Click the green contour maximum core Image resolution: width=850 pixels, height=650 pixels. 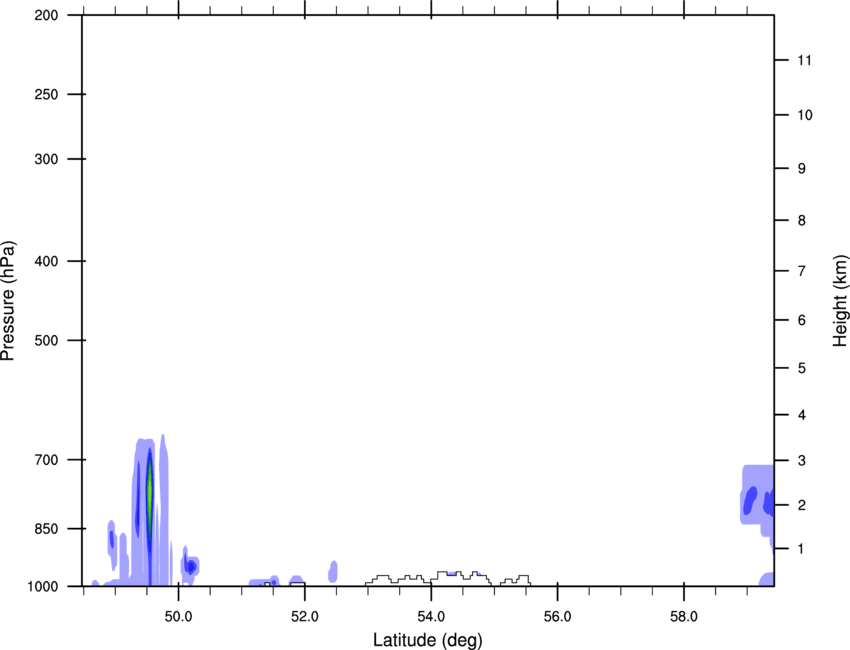(150, 492)
